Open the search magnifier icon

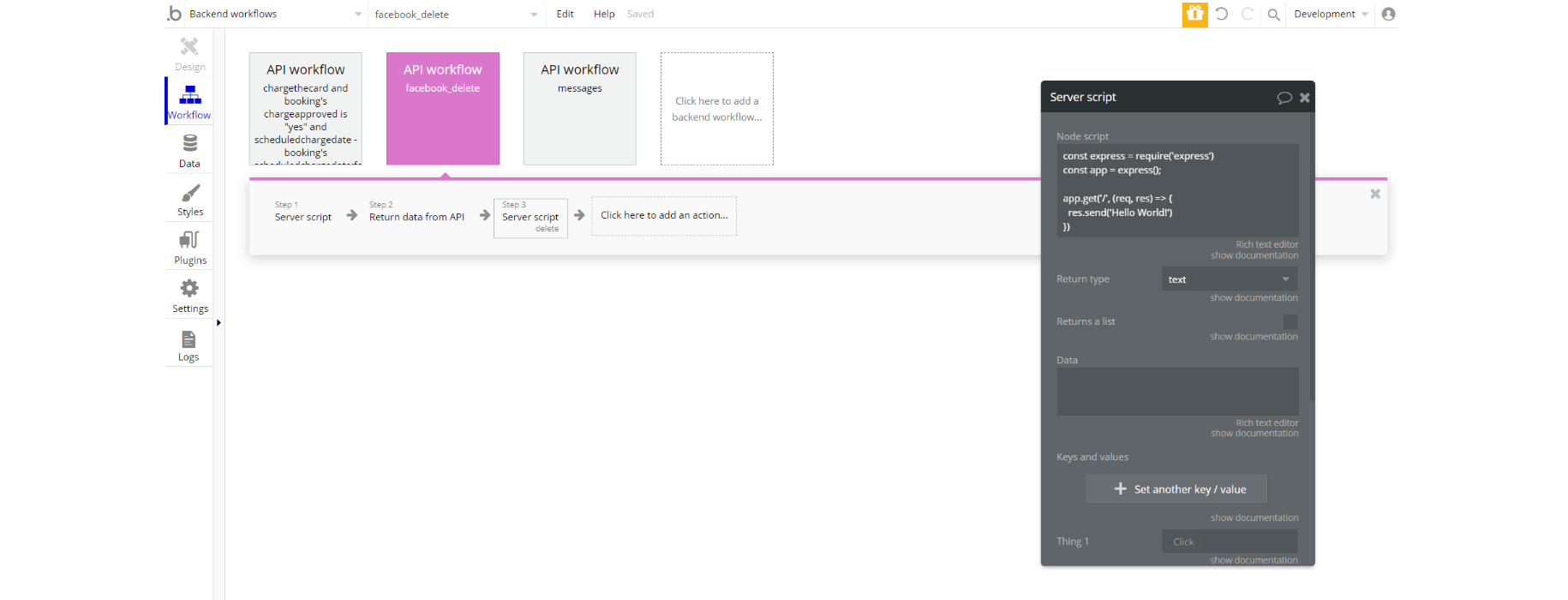tap(1273, 15)
